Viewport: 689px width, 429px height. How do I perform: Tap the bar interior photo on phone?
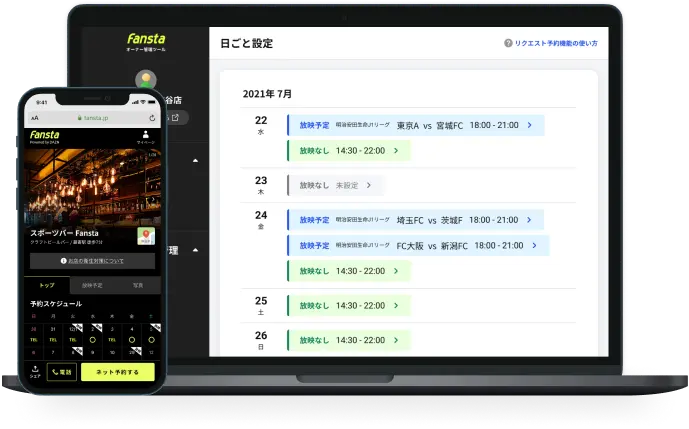pyautogui.click(x=92, y=187)
